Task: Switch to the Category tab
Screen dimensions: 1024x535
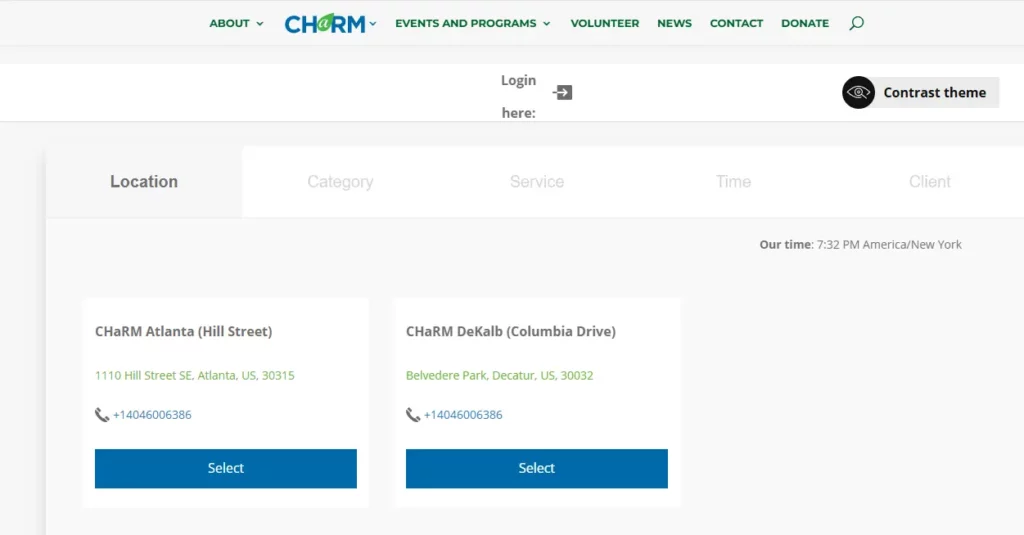Action: point(340,182)
